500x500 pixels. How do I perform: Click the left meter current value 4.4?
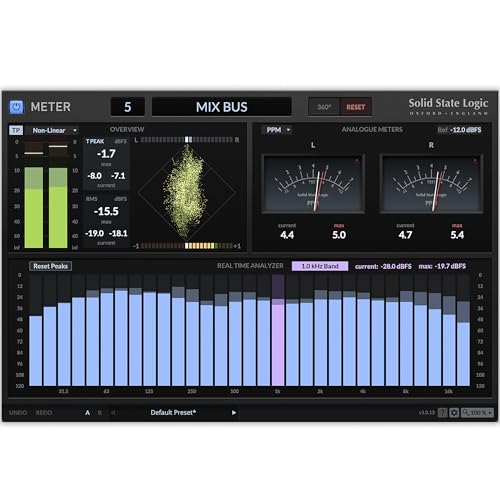pyautogui.click(x=287, y=235)
